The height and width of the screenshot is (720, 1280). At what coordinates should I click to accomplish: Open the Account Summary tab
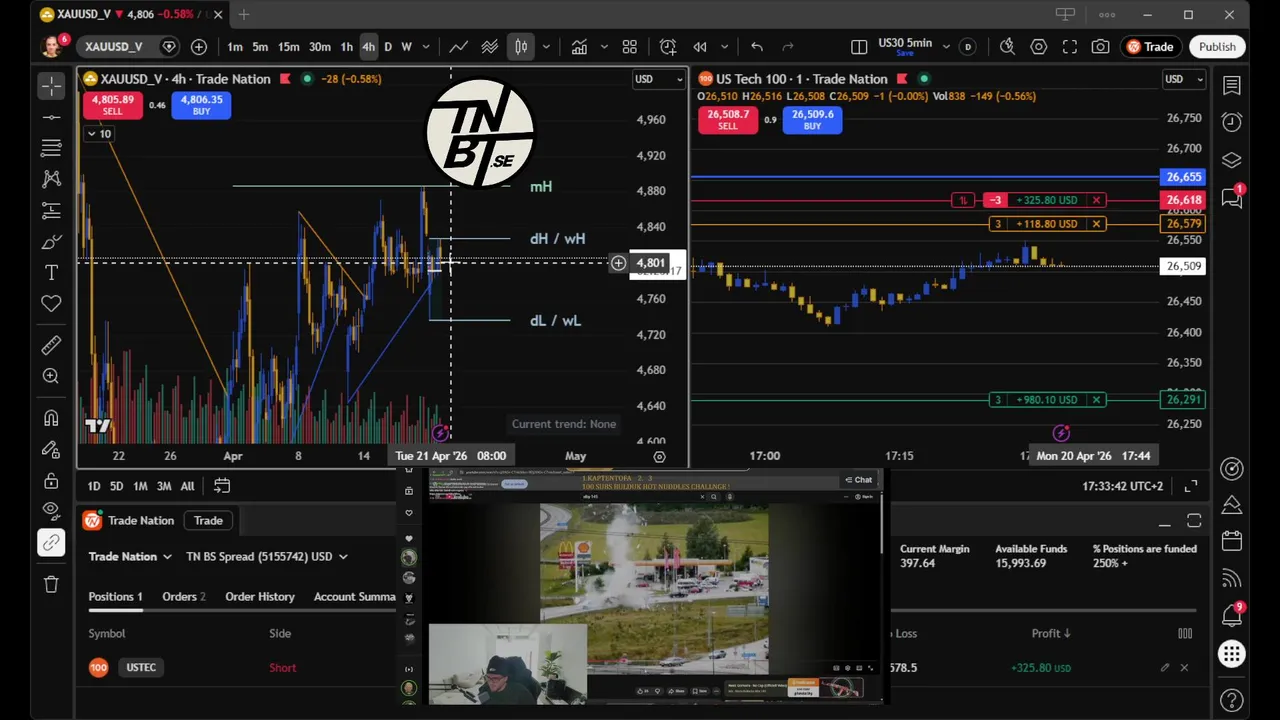click(x=355, y=597)
